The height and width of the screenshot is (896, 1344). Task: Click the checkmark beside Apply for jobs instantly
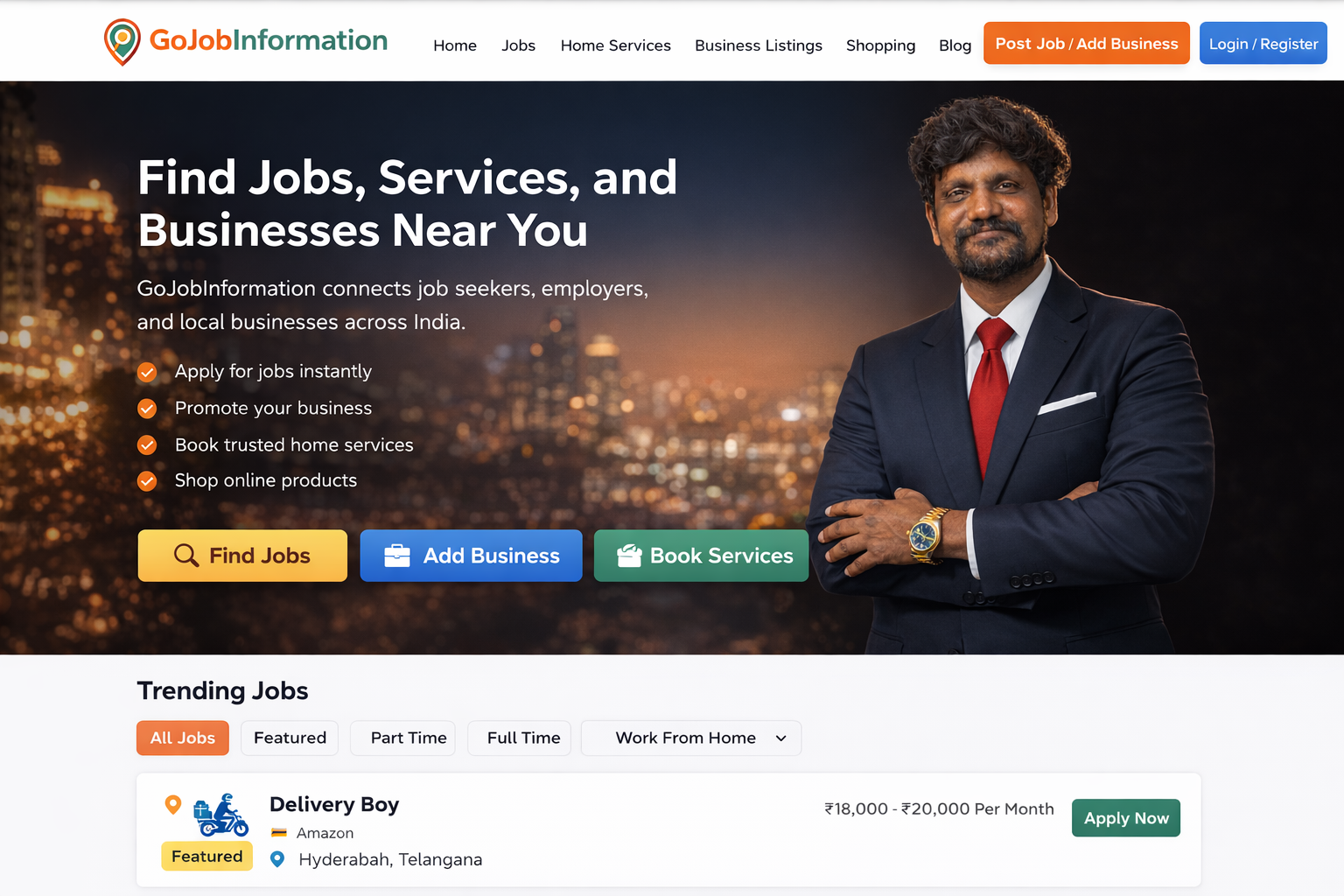pyautogui.click(x=147, y=373)
